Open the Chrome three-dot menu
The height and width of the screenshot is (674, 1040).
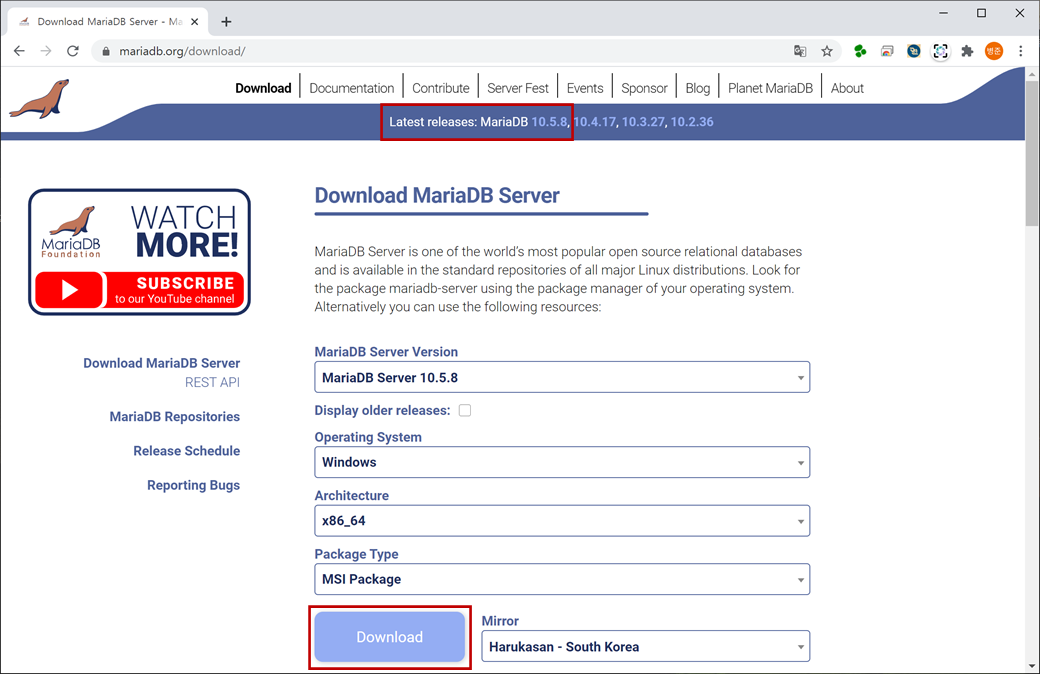[x=1021, y=51]
